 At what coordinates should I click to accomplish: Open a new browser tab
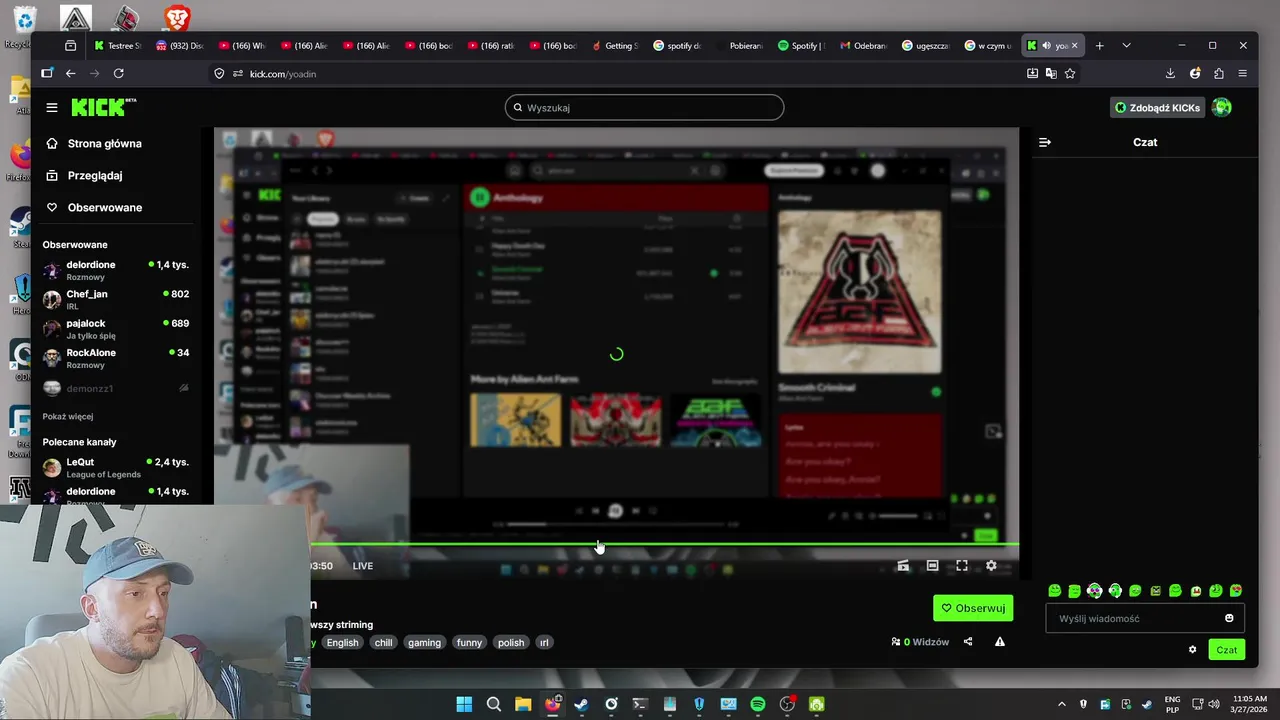1099,45
